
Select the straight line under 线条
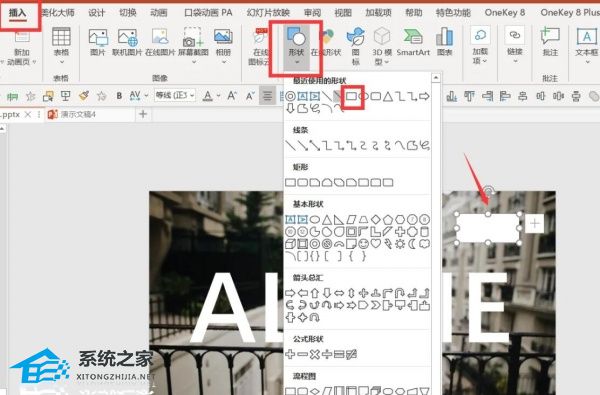point(290,145)
